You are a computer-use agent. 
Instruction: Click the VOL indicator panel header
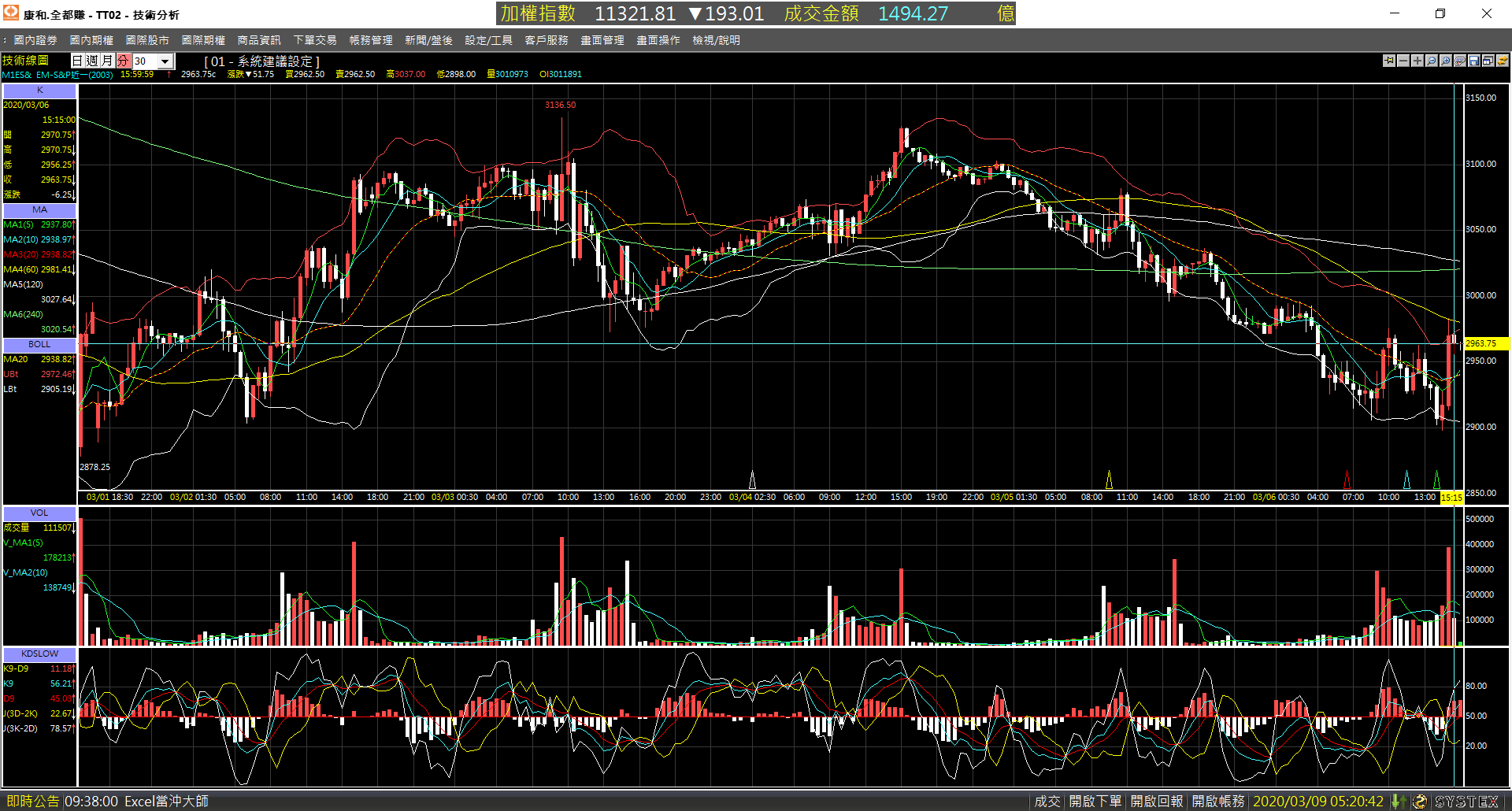(39, 513)
